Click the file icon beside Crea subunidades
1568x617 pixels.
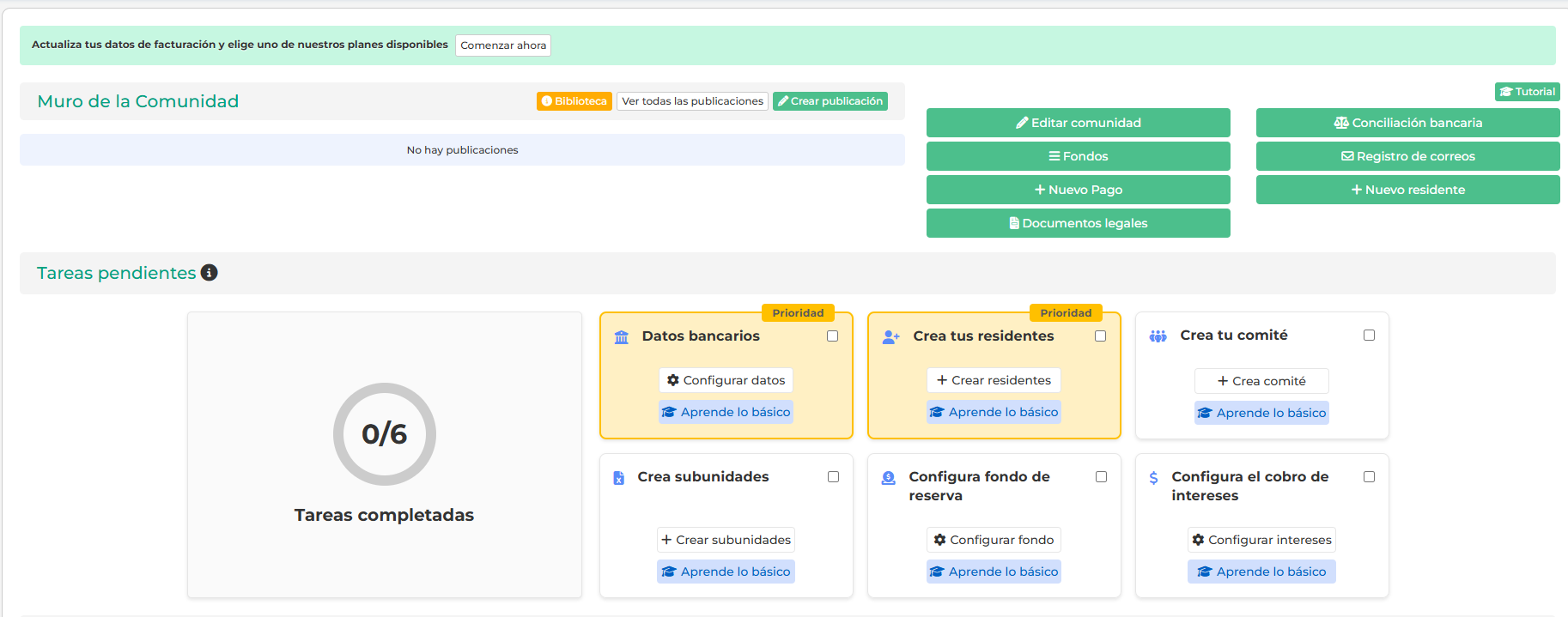[618, 478]
